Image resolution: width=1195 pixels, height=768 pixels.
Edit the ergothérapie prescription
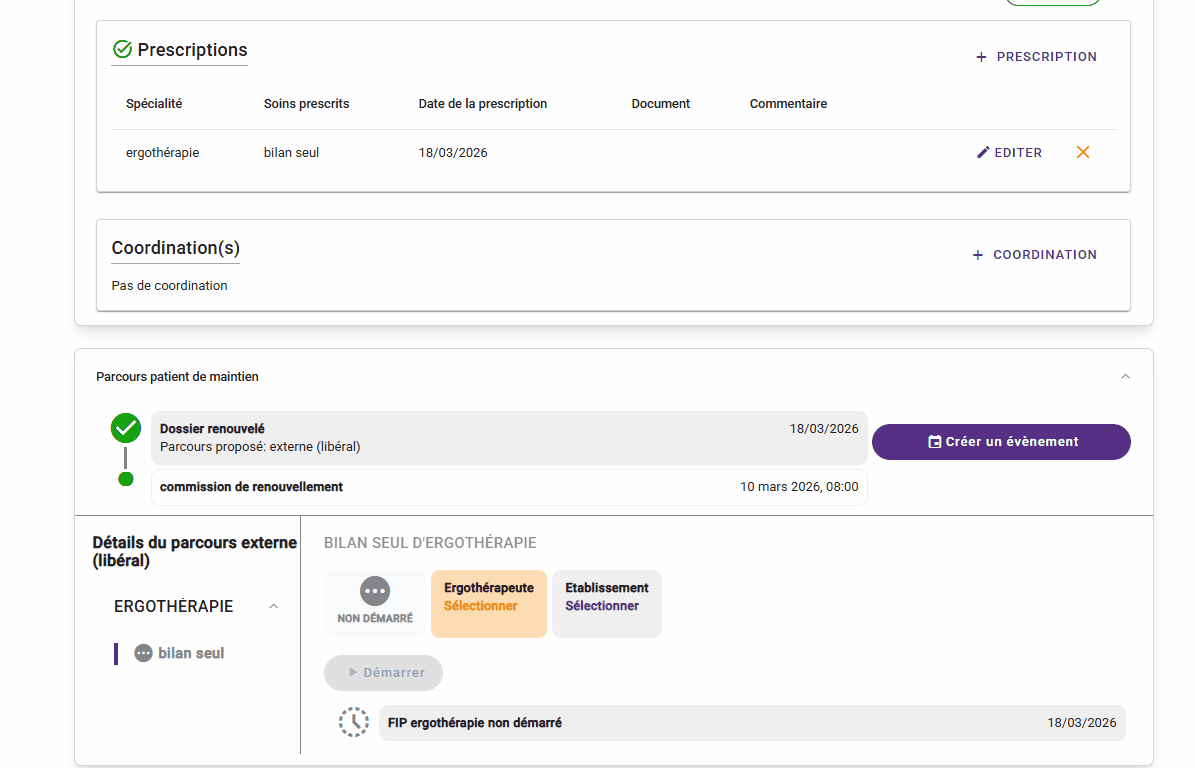point(1009,153)
